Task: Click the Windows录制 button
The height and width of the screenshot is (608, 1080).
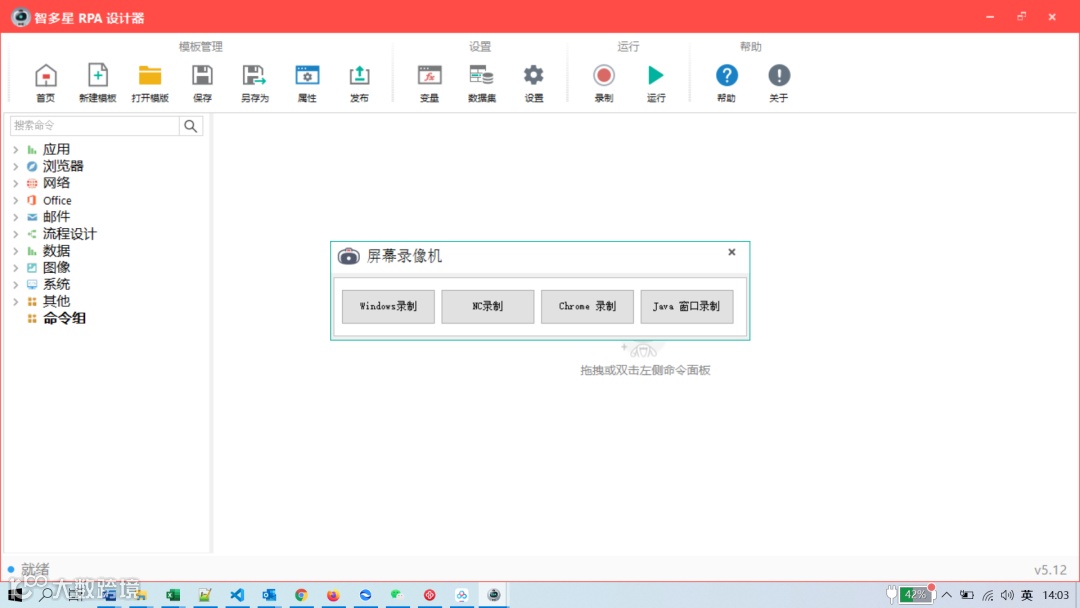Action: tap(388, 306)
